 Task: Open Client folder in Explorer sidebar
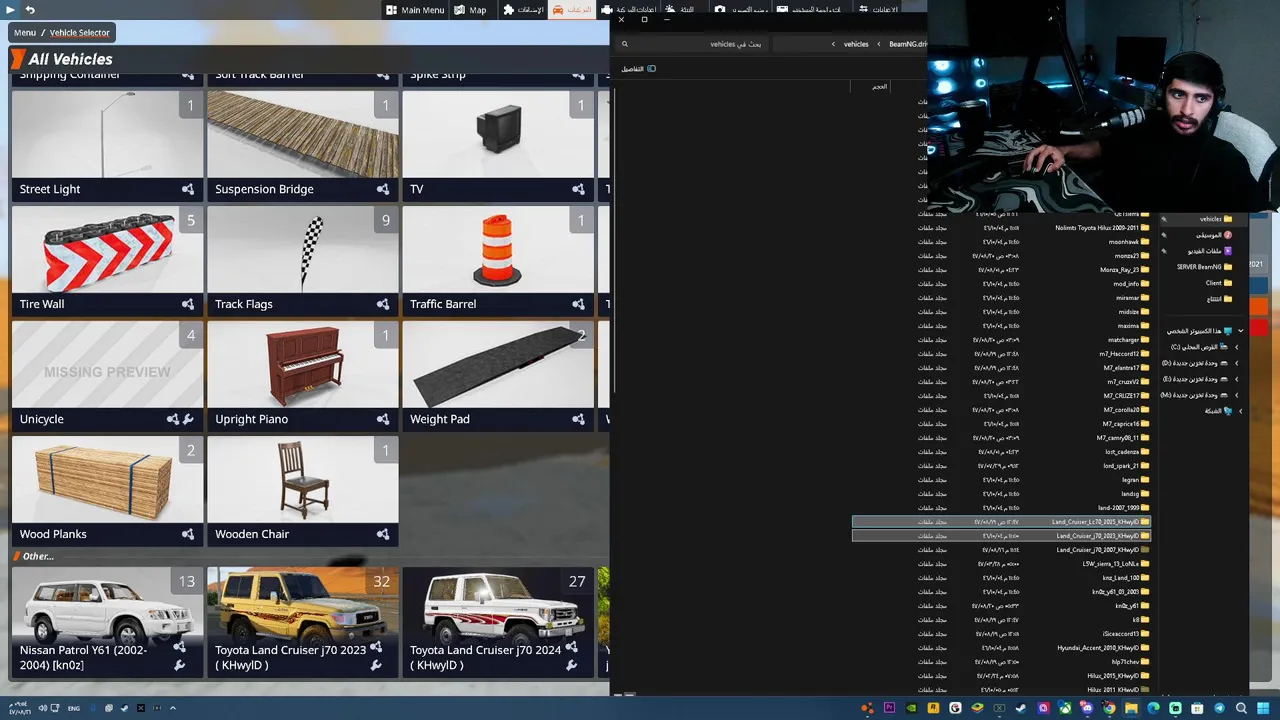pyautogui.click(x=1219, y=283)
